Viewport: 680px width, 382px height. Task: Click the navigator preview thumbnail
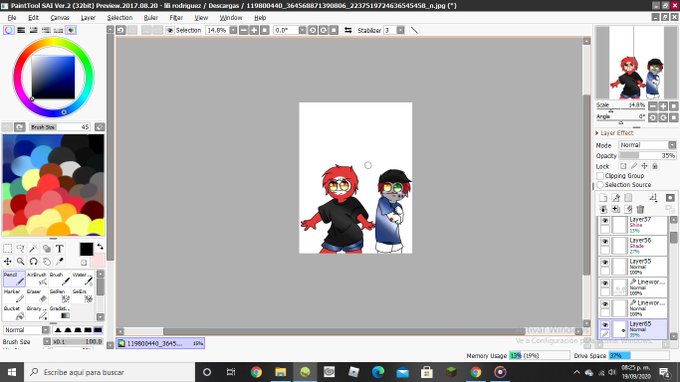click(636, 62)
